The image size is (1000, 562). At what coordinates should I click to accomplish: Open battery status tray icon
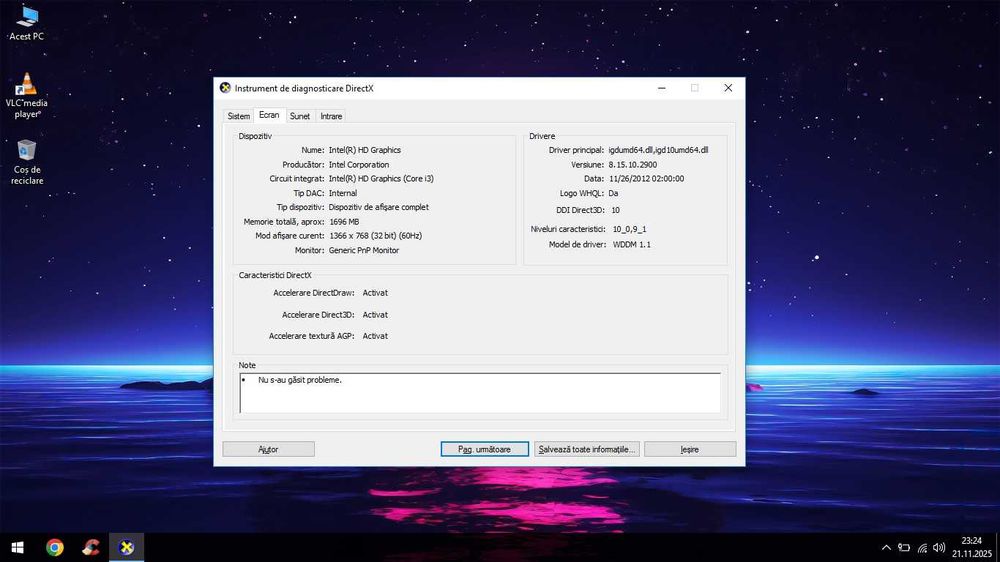click(x=904, y=547)
